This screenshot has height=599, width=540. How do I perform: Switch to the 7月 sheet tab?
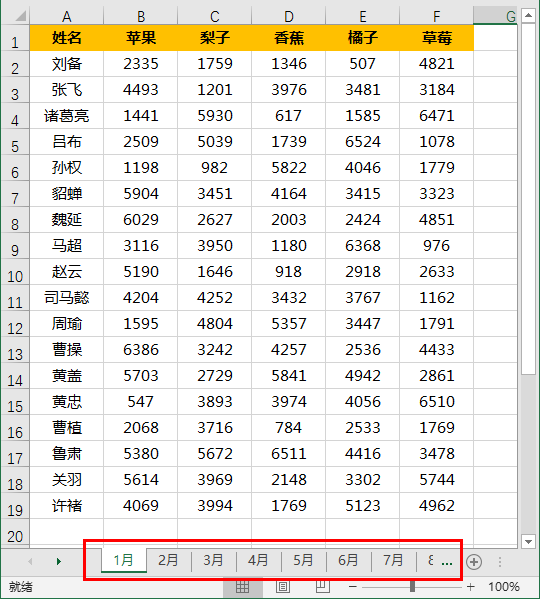(393, 560)
